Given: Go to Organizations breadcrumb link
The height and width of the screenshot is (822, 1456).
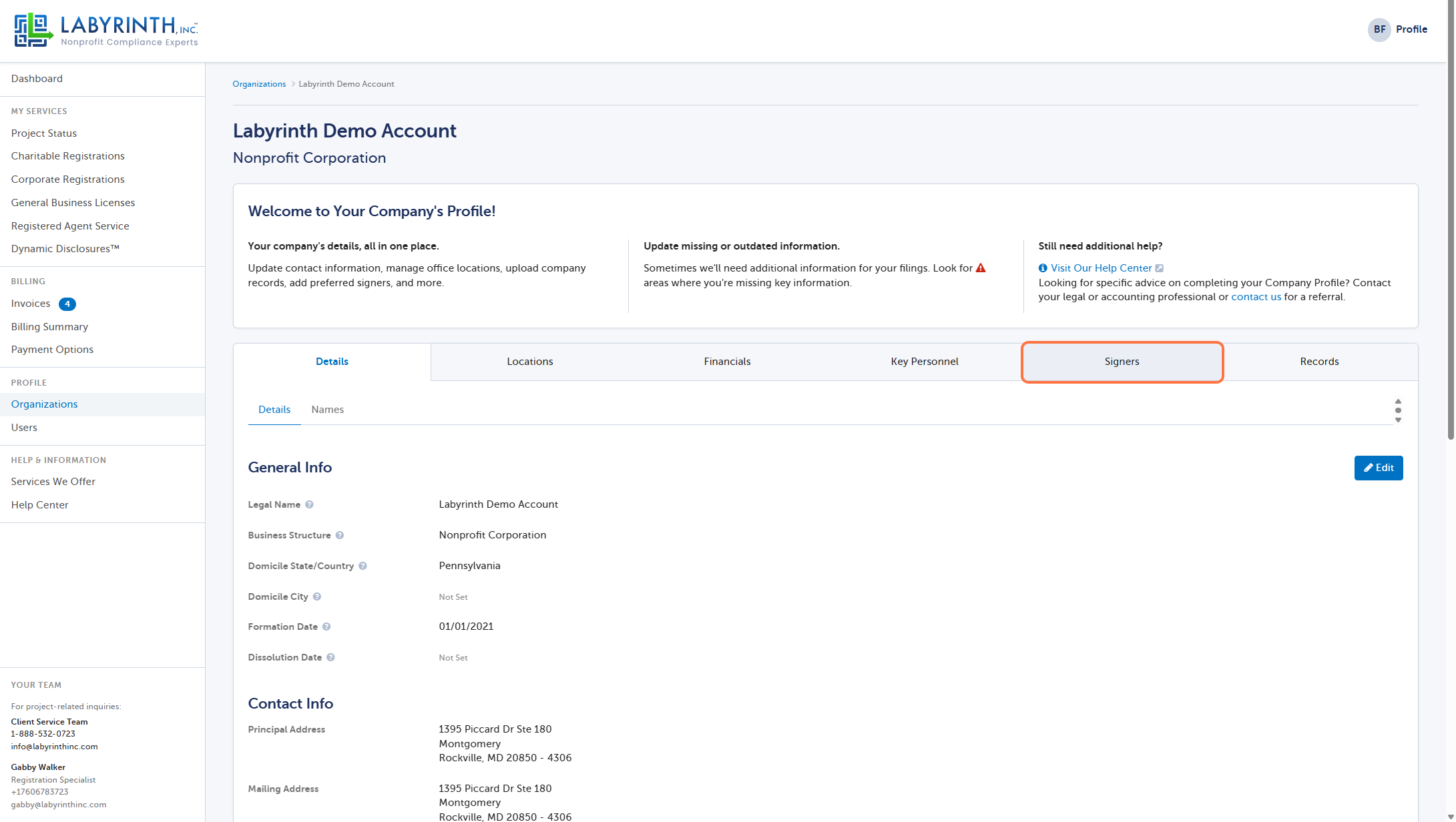Looking at the screenshot, I should (x=259, y=84).
